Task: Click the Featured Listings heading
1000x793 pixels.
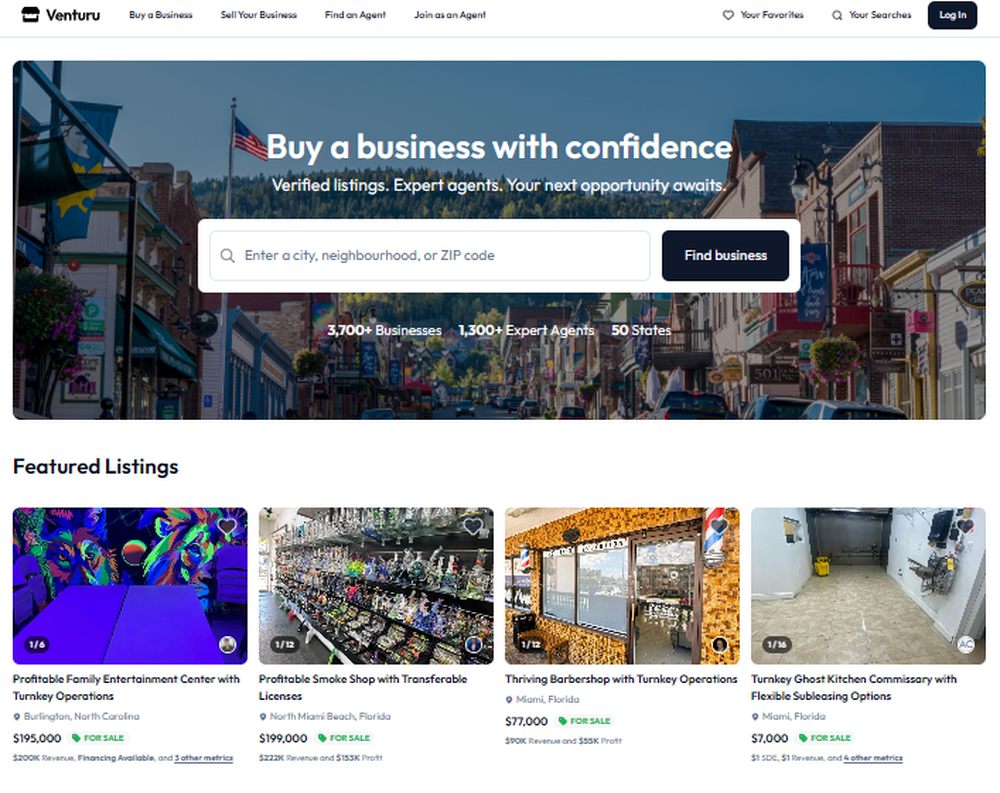Action: [96, 466]
